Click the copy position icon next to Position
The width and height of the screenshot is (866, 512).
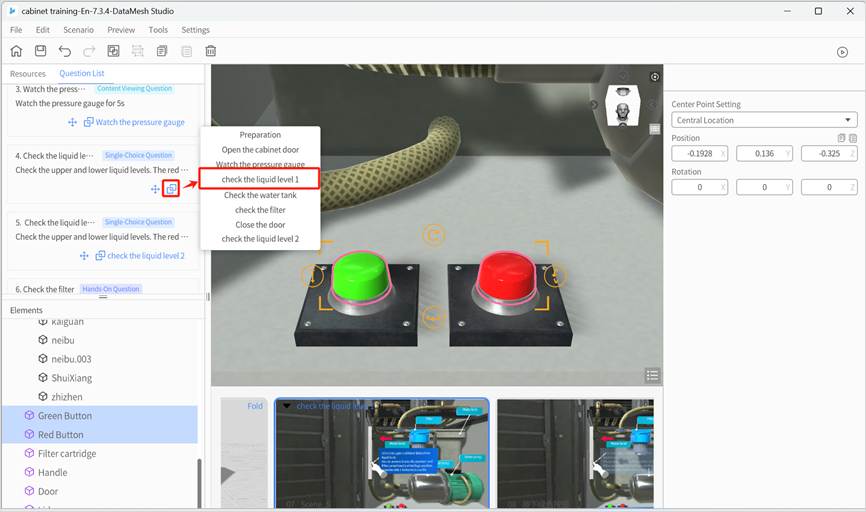point(841,138)
